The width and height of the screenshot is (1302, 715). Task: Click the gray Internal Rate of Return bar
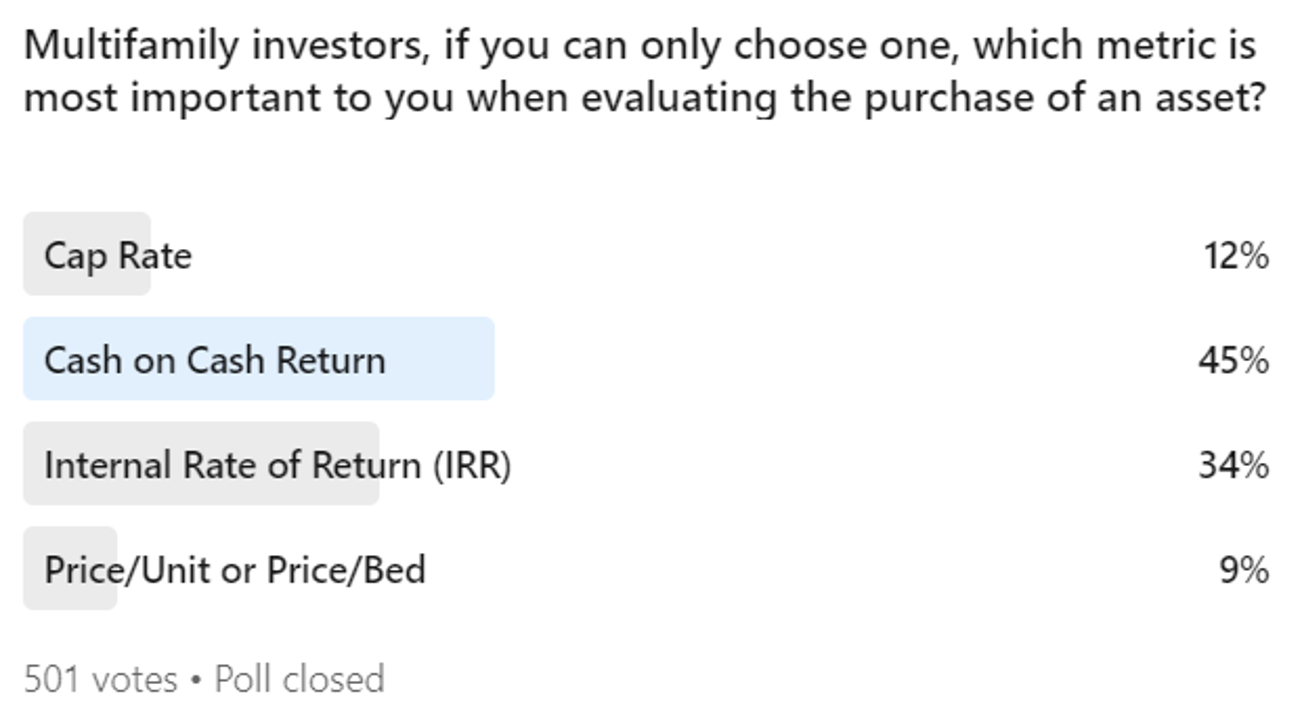201,464
